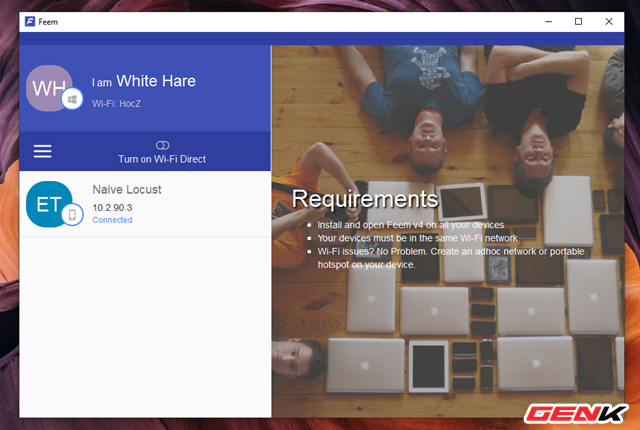The image size is (640, 430).
Task: Click the phone badge on ET avatar
Action: [x=71, y=215]
